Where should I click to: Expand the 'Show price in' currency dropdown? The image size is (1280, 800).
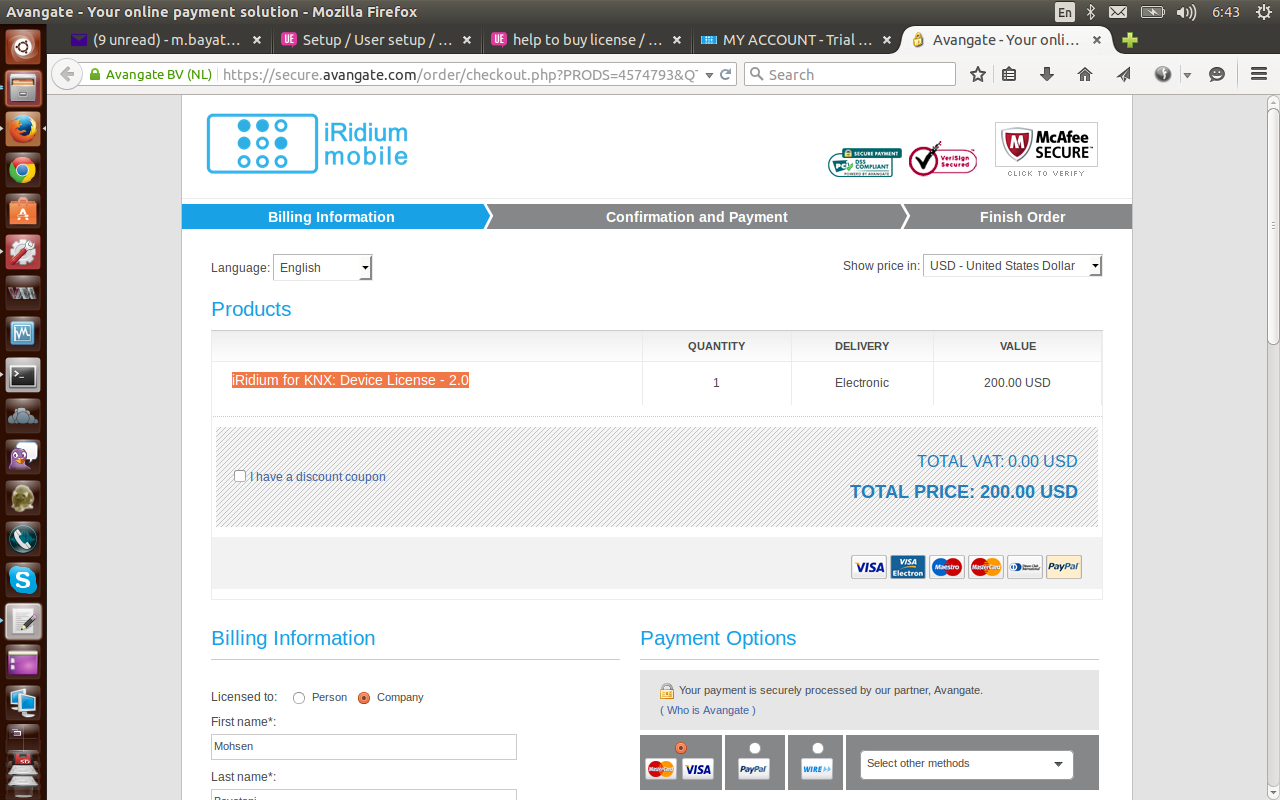click(x=1011, y=266)
